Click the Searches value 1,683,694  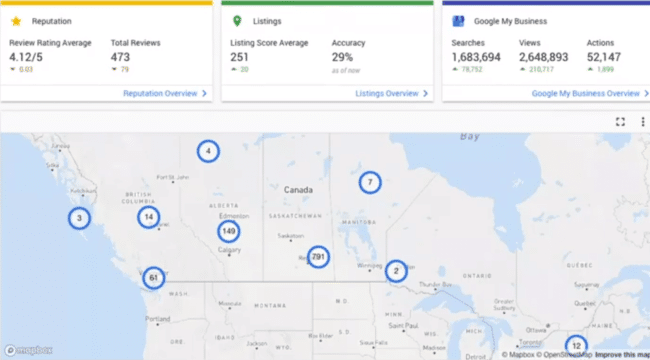pos(476,57)
